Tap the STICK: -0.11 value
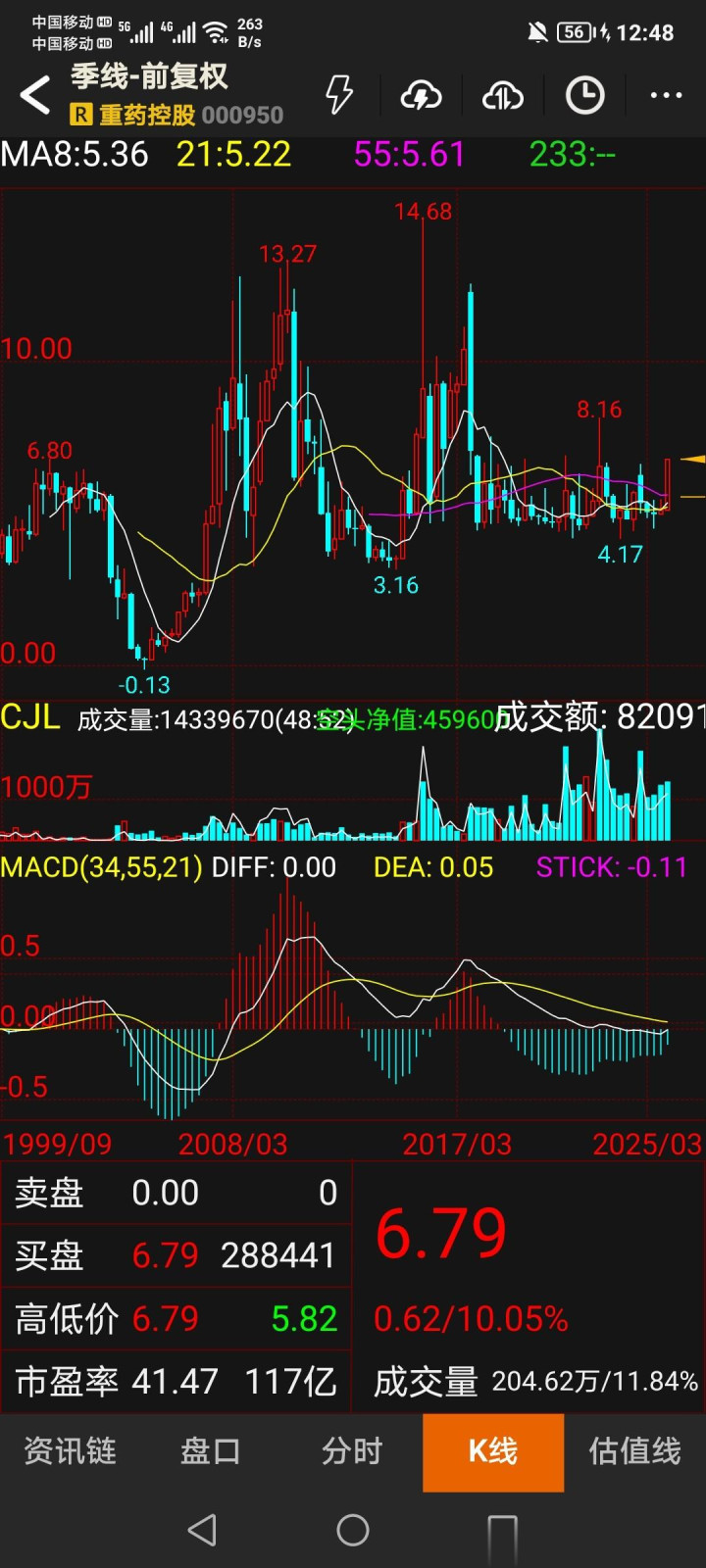This screenshot has width=706, height=1568. [612, 867]
